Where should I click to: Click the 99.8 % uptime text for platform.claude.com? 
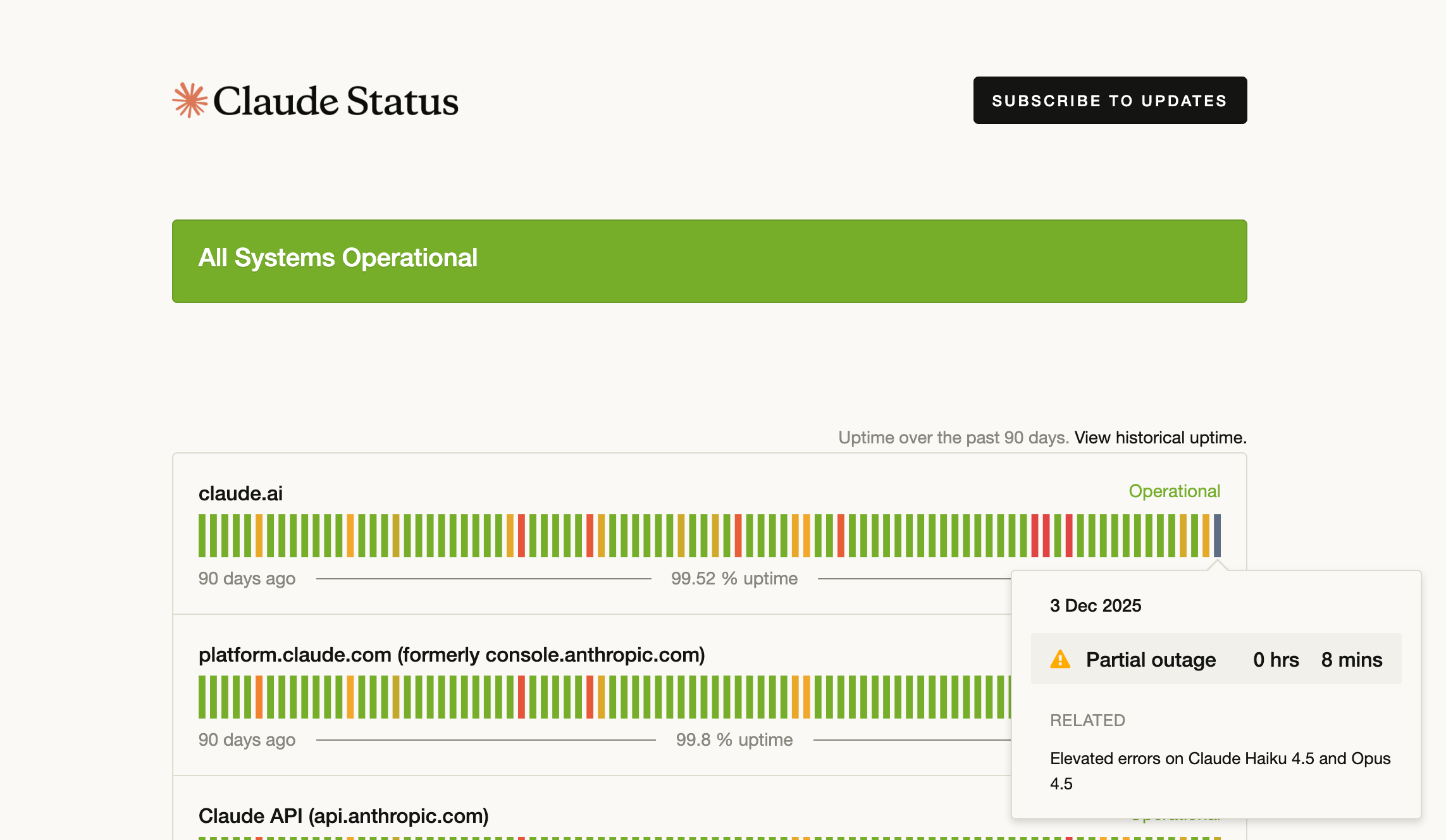[734, 739]
